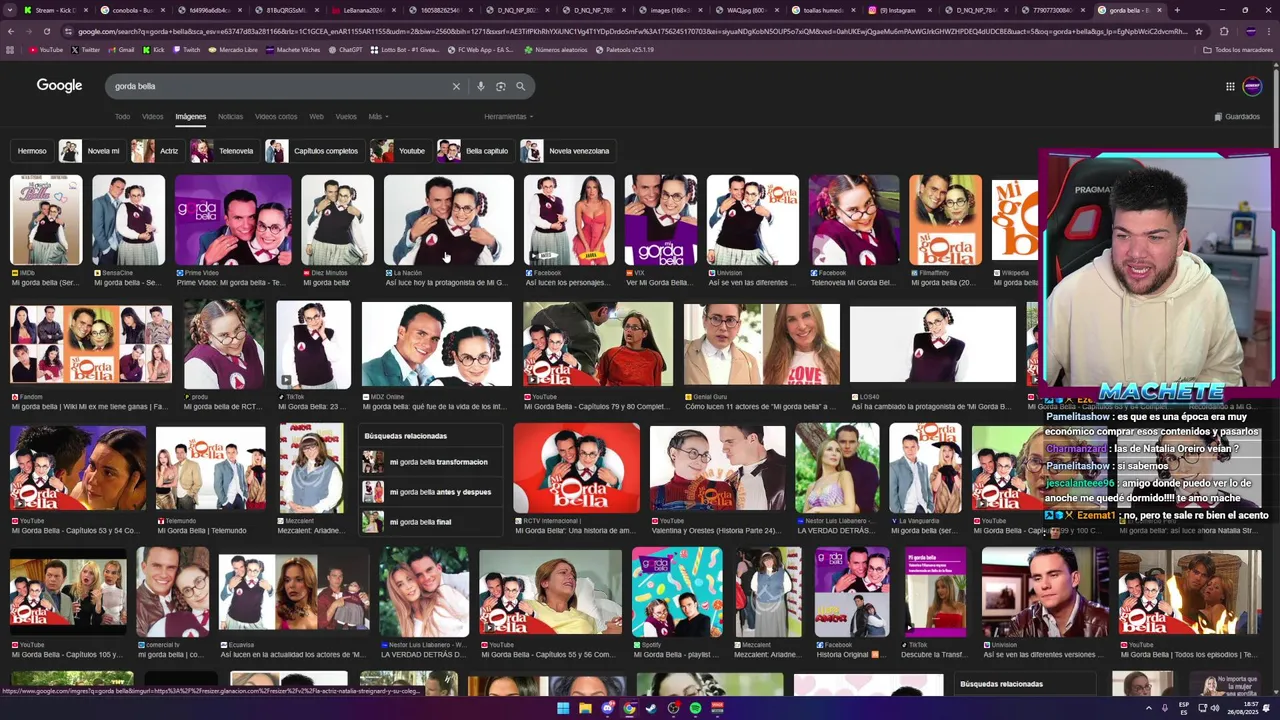Click the gorda bella search input field

(280, 86)
